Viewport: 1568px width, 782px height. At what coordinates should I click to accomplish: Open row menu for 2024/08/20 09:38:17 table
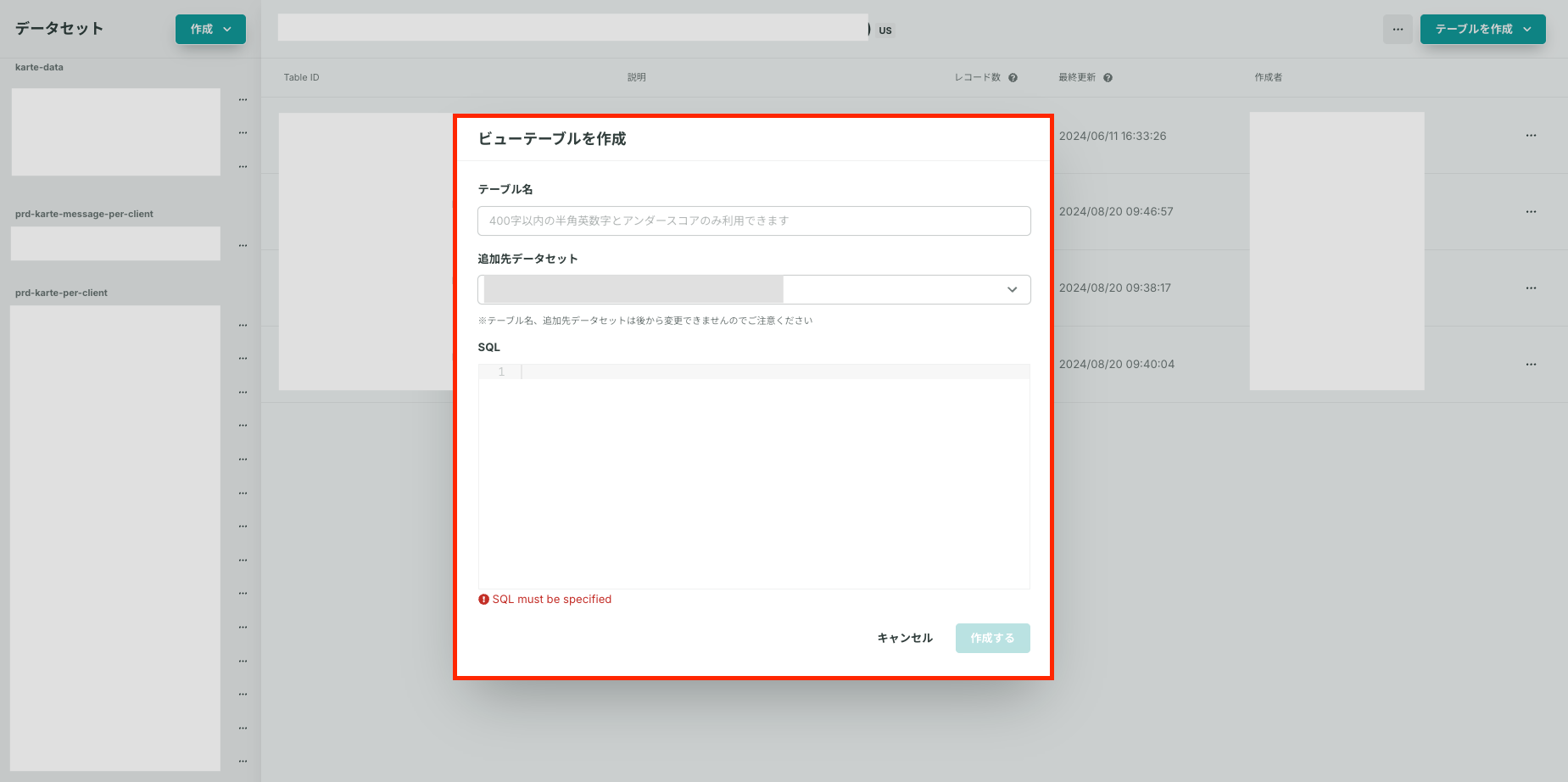pyautogui.click(x=1531, y=288)
